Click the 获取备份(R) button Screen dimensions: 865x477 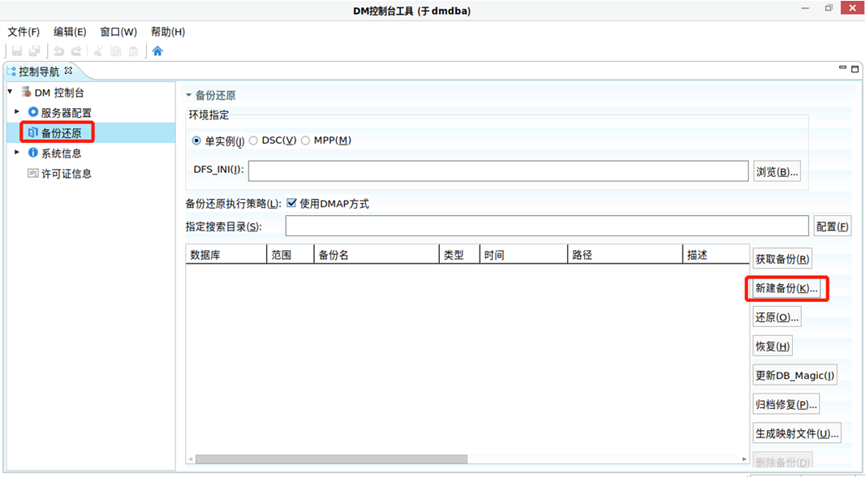782,259
